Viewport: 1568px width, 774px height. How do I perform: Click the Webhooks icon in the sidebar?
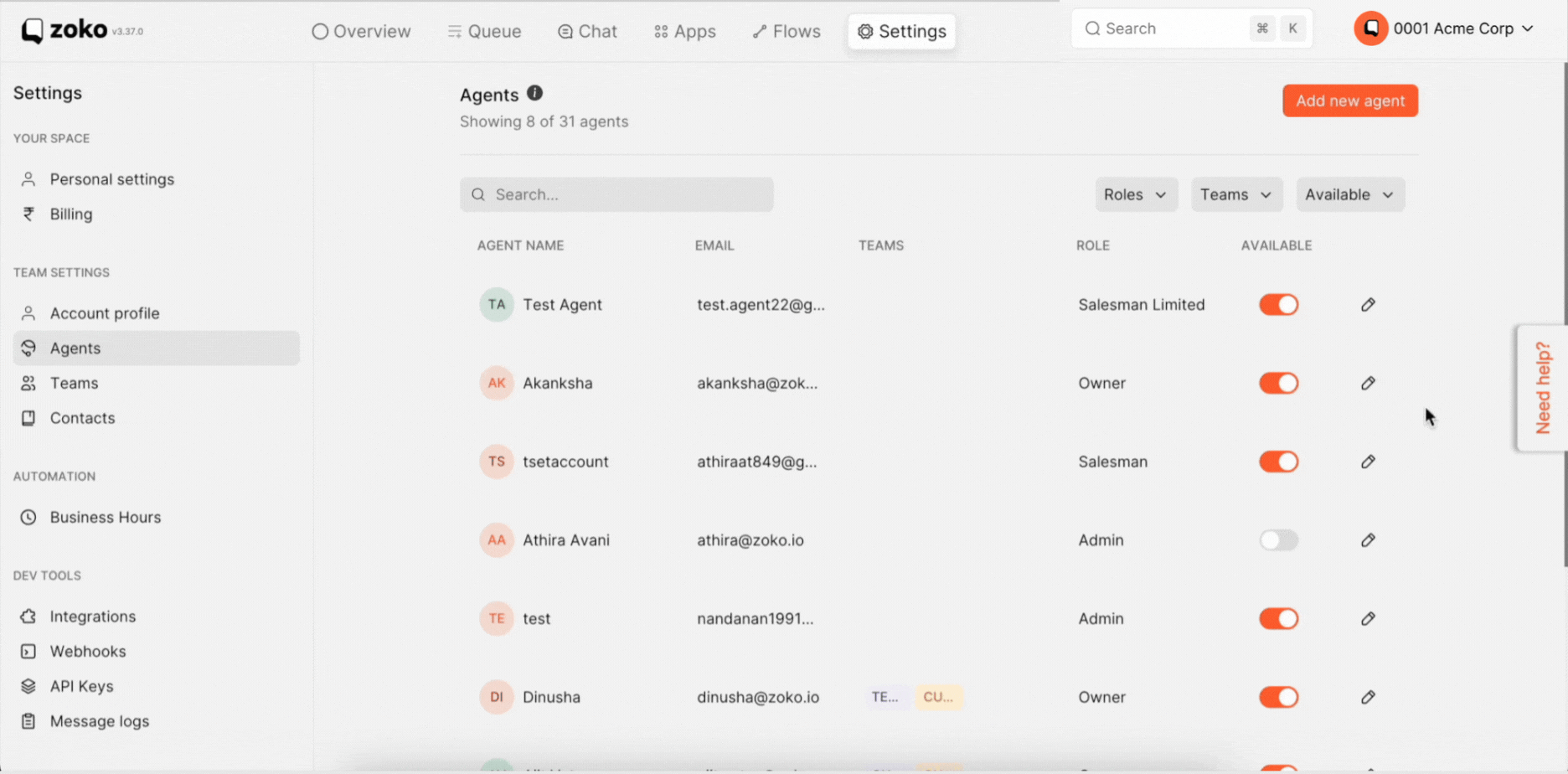click(x=28, y=651)
